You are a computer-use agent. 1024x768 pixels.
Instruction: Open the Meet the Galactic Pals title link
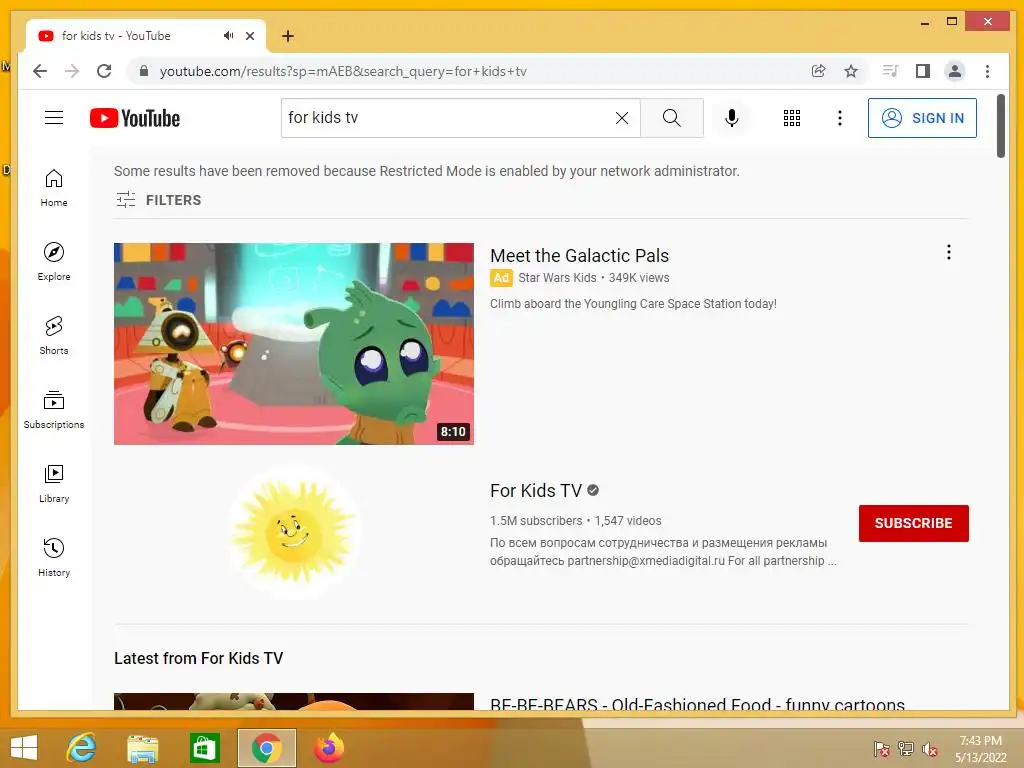click(579, 255)
